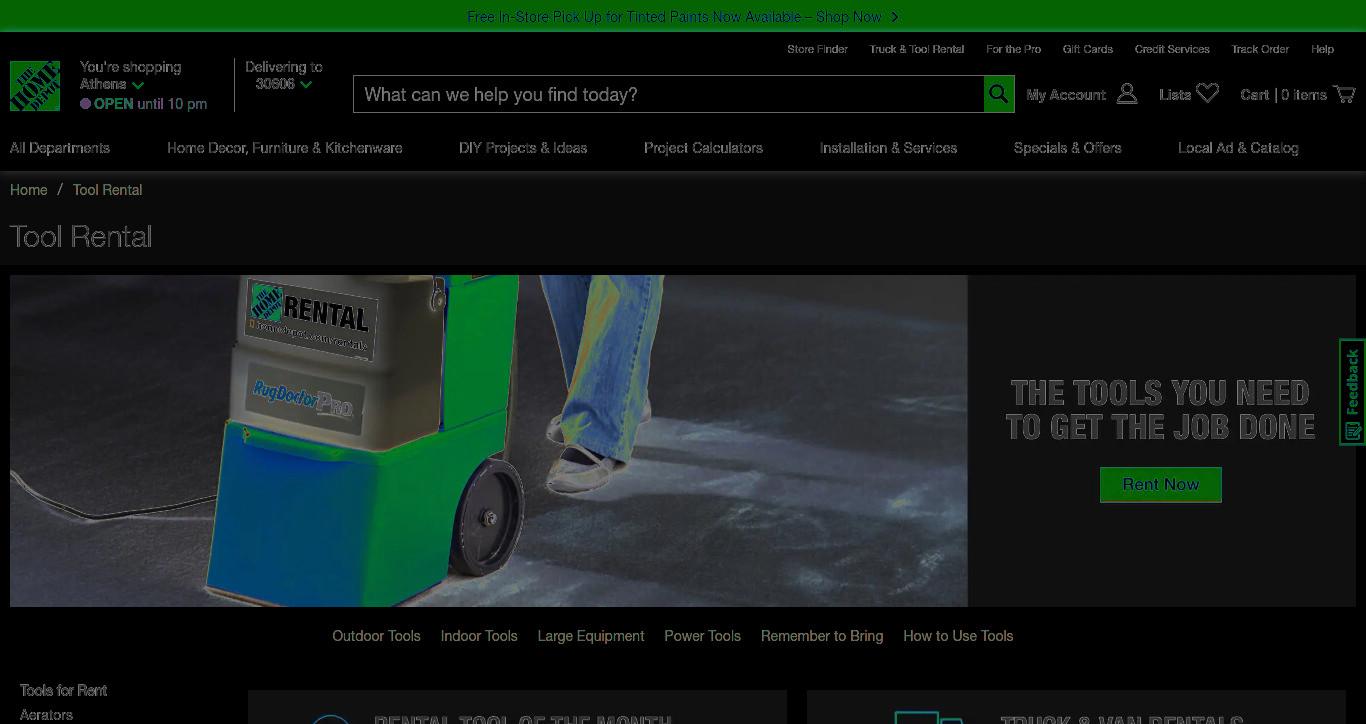The width and height of the screenshot is (1366, 724).
Task: Jump to the Large Equipment section
Action: coord(591,636)
